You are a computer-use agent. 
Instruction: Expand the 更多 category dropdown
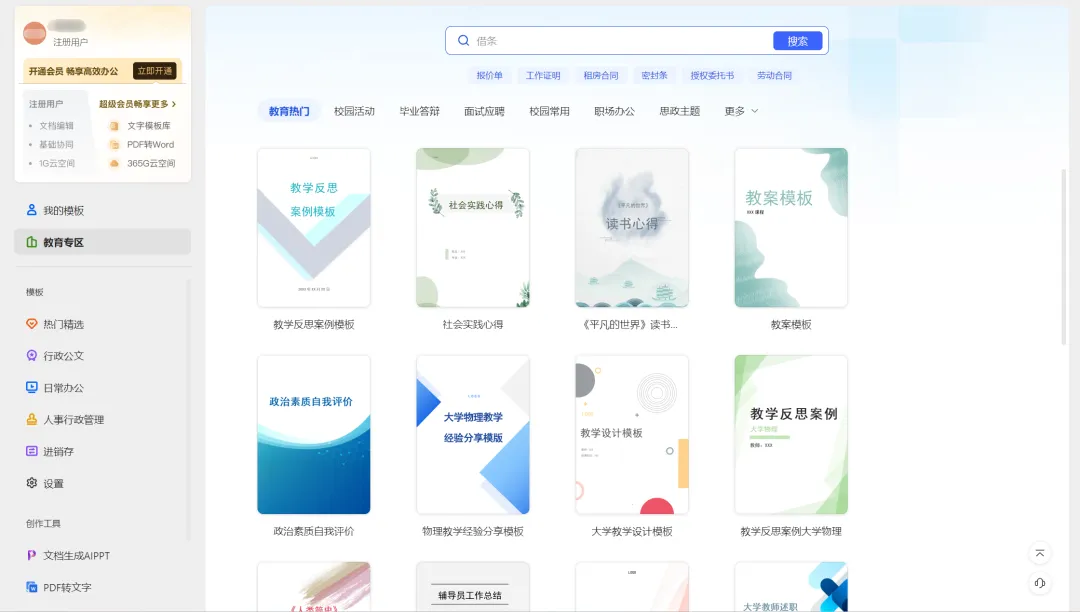741,111
